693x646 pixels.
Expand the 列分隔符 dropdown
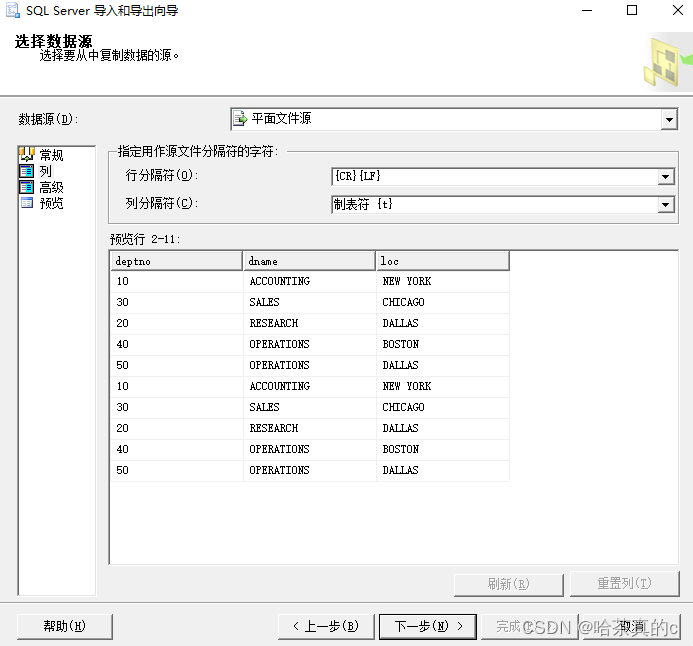click(x=665, y=205)
